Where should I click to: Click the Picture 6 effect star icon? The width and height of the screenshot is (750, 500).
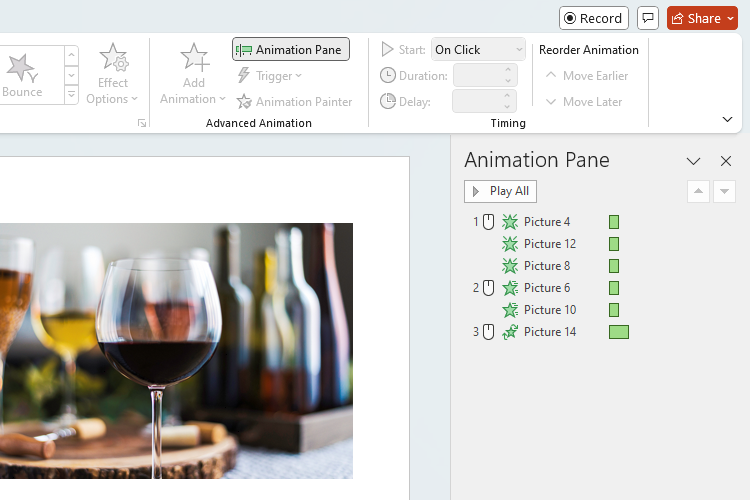[x=510, y=288]
